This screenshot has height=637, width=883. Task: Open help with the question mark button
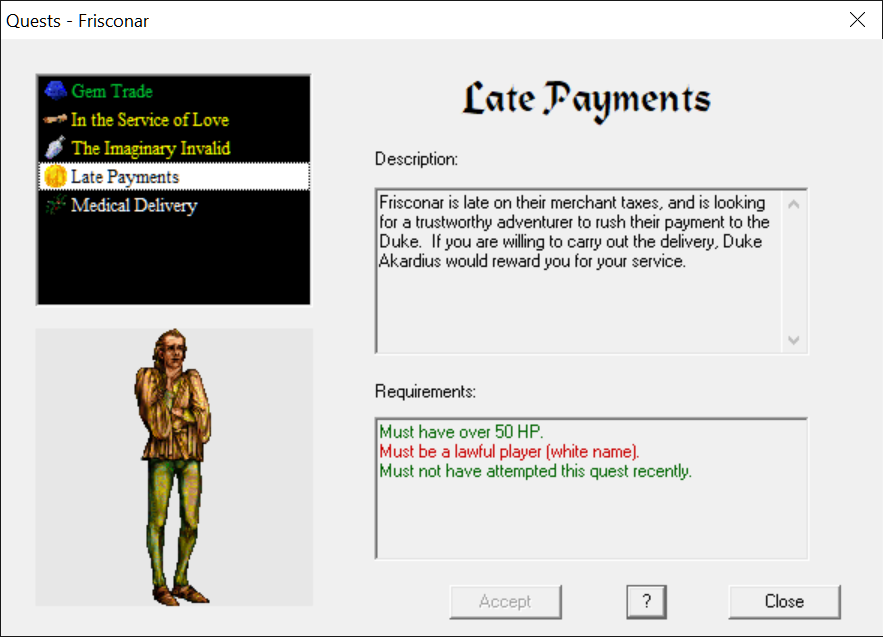coord(647,601)
